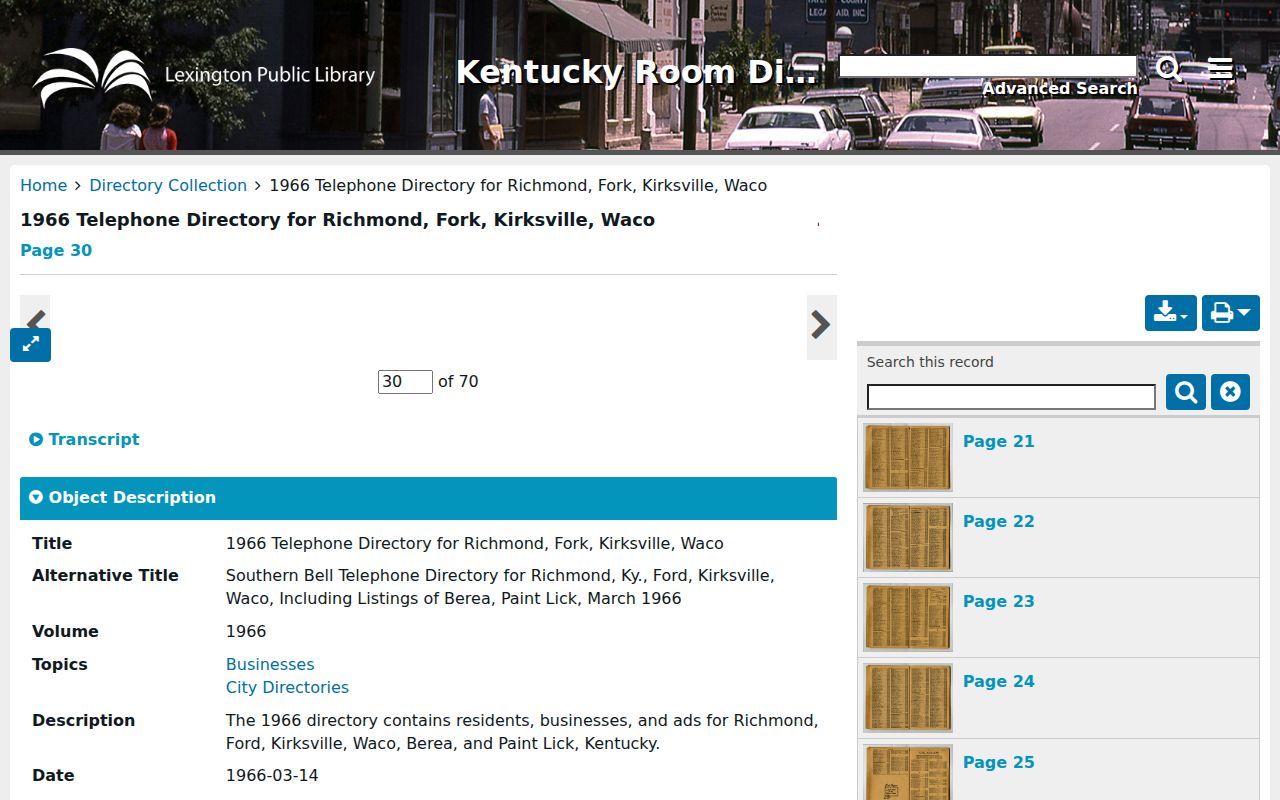Click the header search magnifier icon
This screenshot has width=1280, height=800.
pos(1169,69)
